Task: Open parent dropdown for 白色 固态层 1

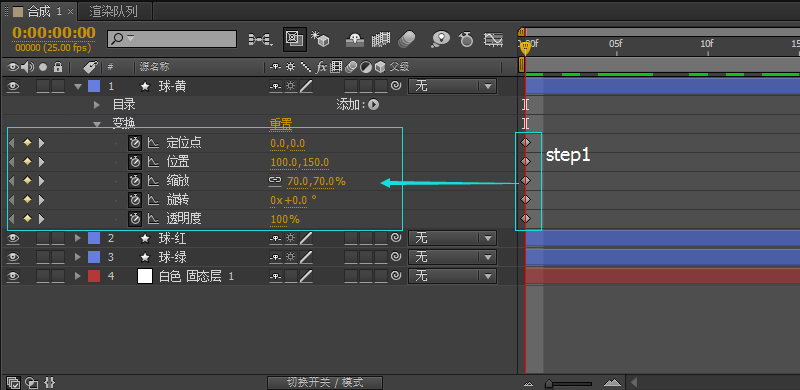Action: (452, 276)
